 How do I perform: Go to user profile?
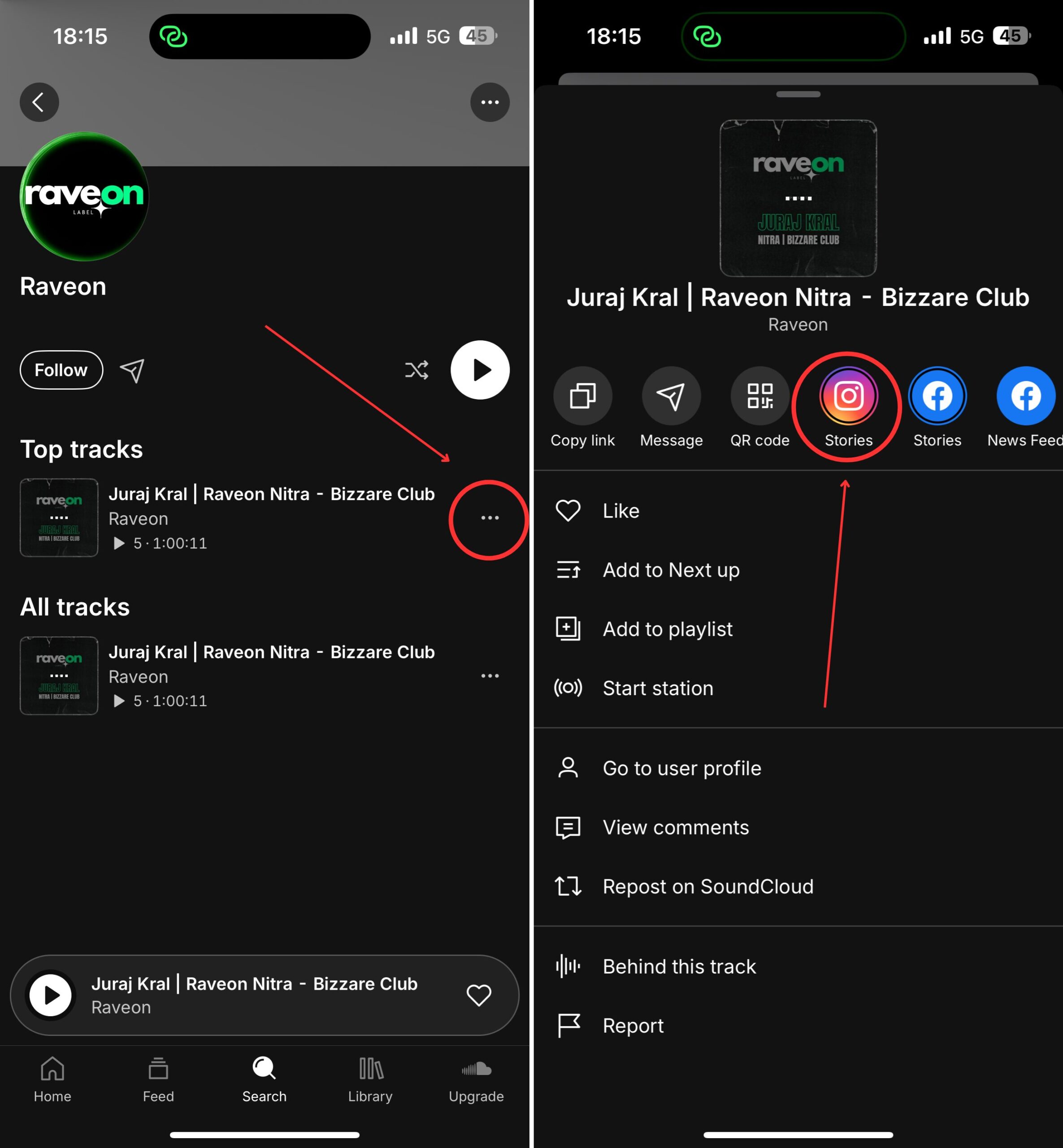pos(798,768)
